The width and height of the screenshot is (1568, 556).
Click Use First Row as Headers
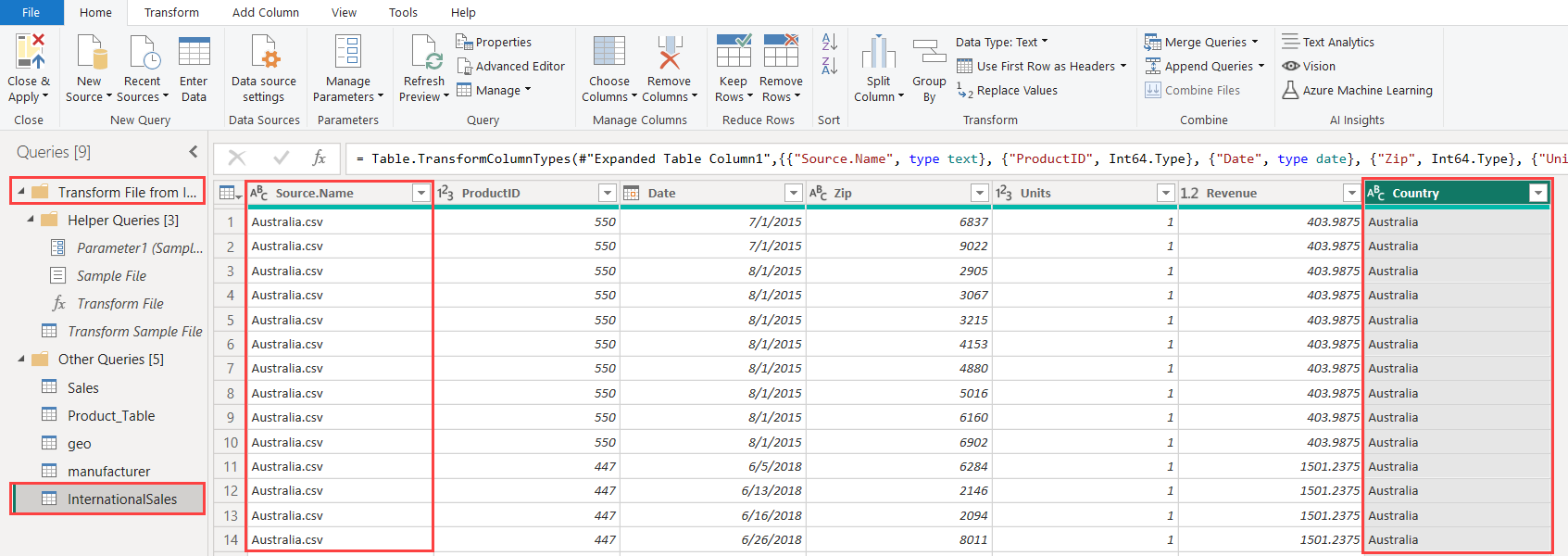tap(1045, 67)
